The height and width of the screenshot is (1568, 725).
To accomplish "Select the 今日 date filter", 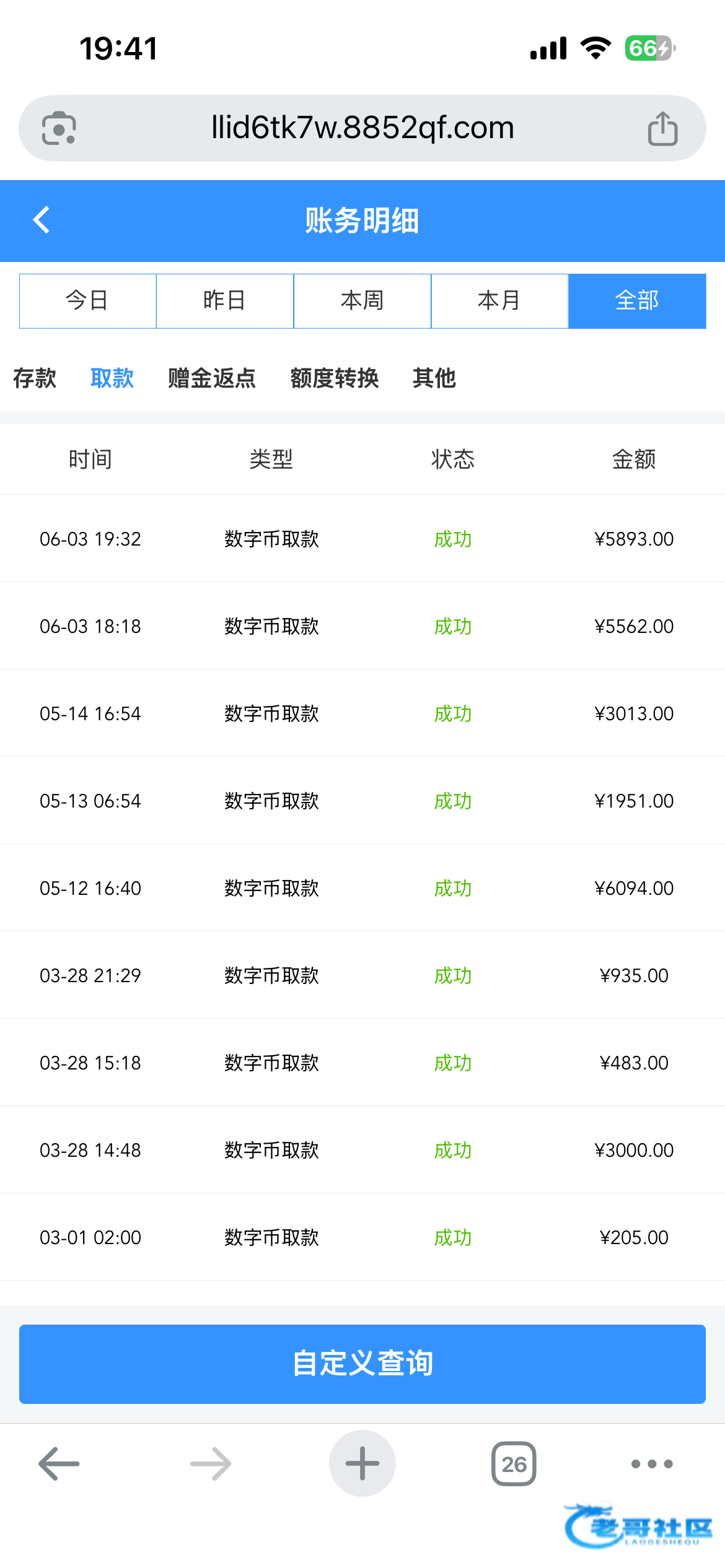I will click(x=87, y=301).
